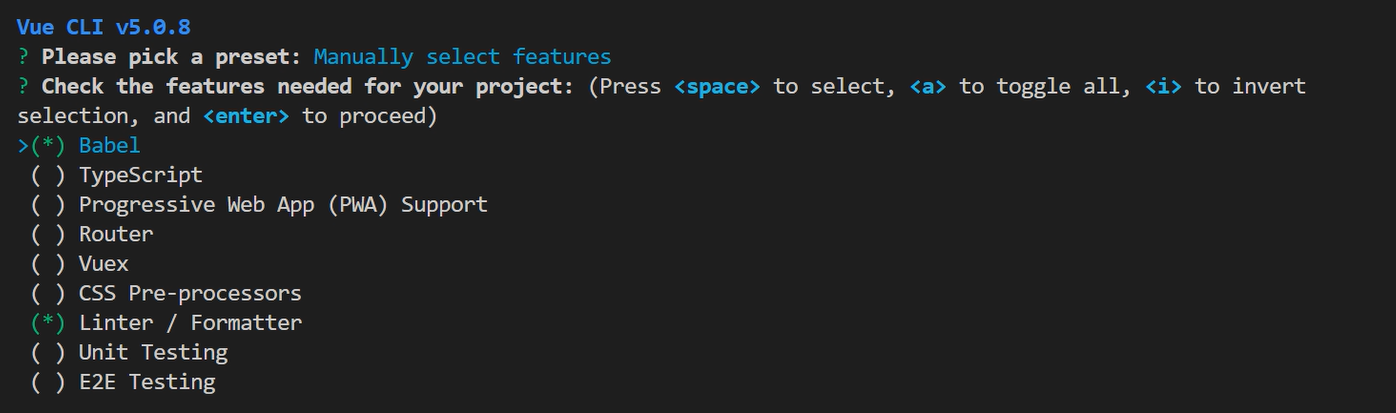Image resolution: width=1396 pixels, height=413 pixels.
Task: Click the Vue CLI v5.0.8 title
Action: [x=103, y=27]
